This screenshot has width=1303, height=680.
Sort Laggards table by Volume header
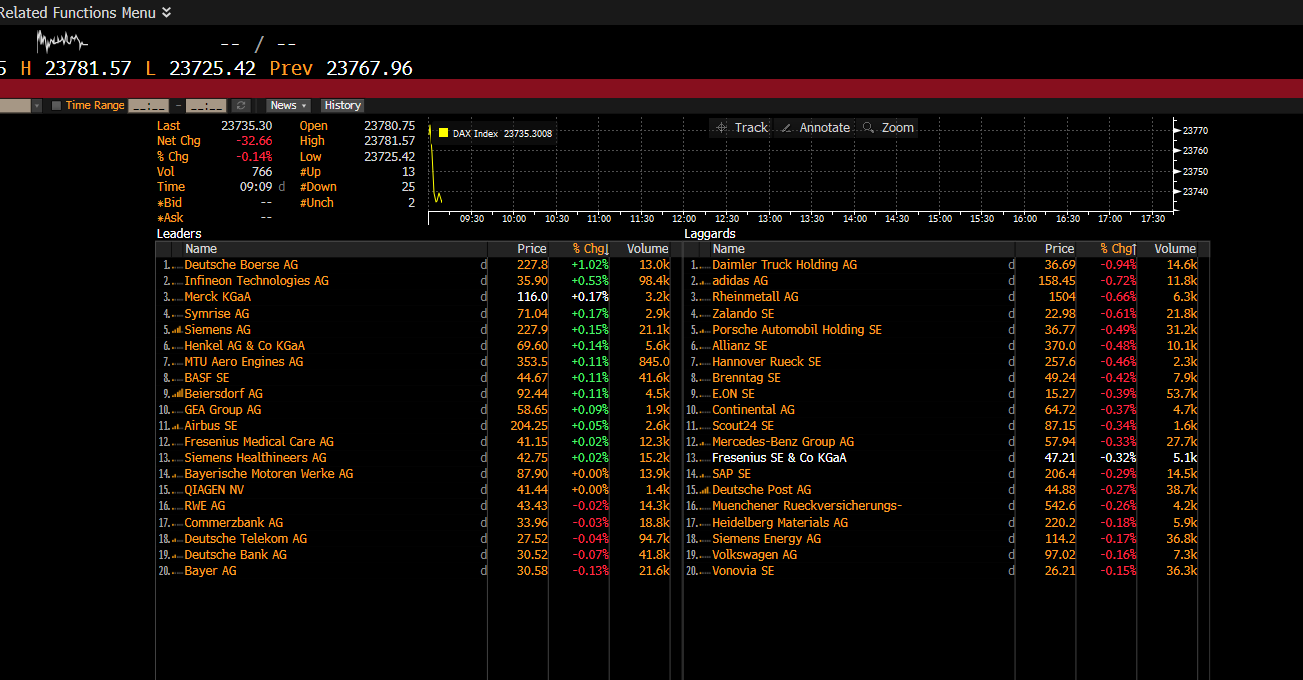point(1174,249)
